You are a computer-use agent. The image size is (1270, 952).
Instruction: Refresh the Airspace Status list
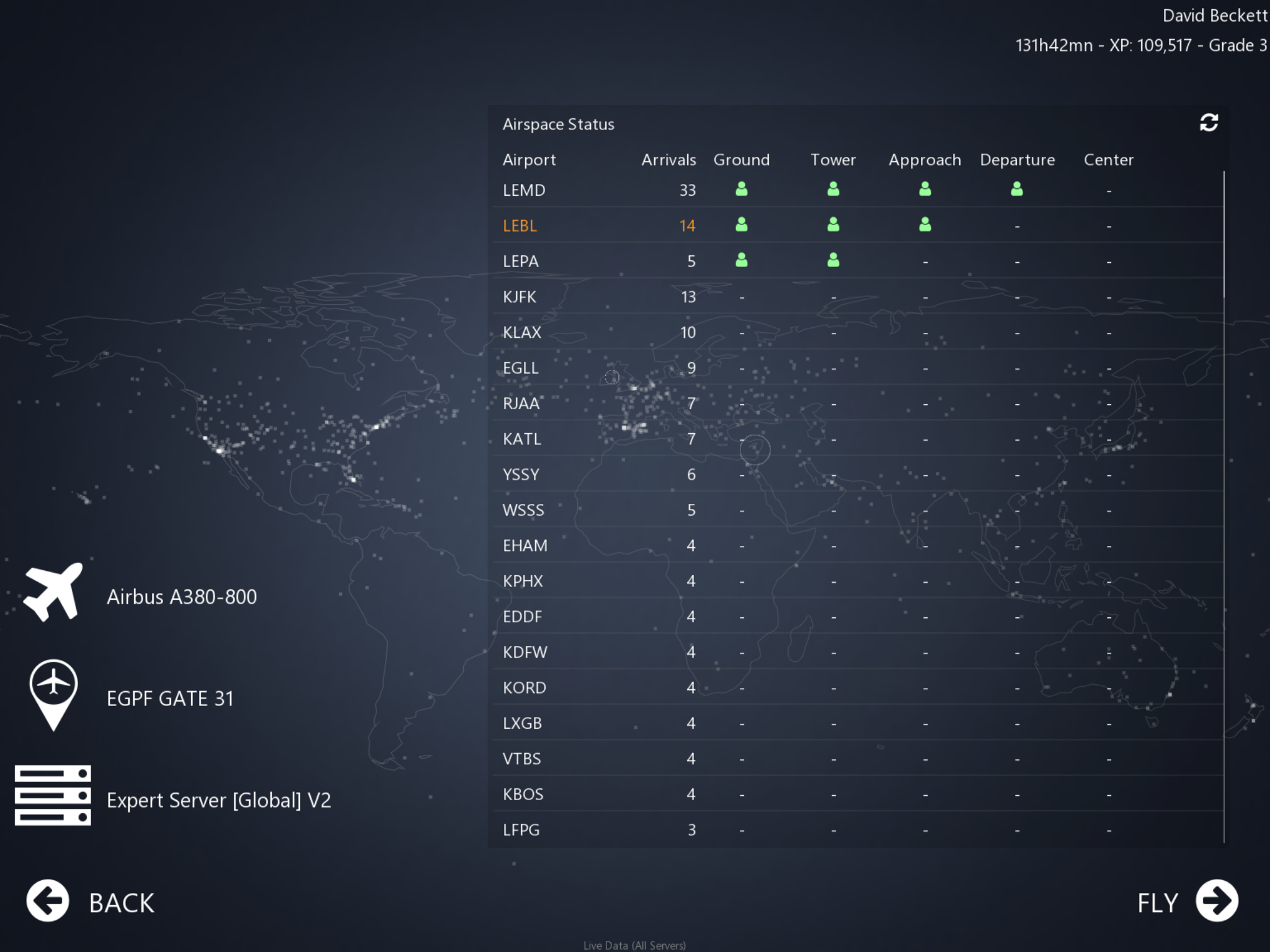tap(1208, 123)
